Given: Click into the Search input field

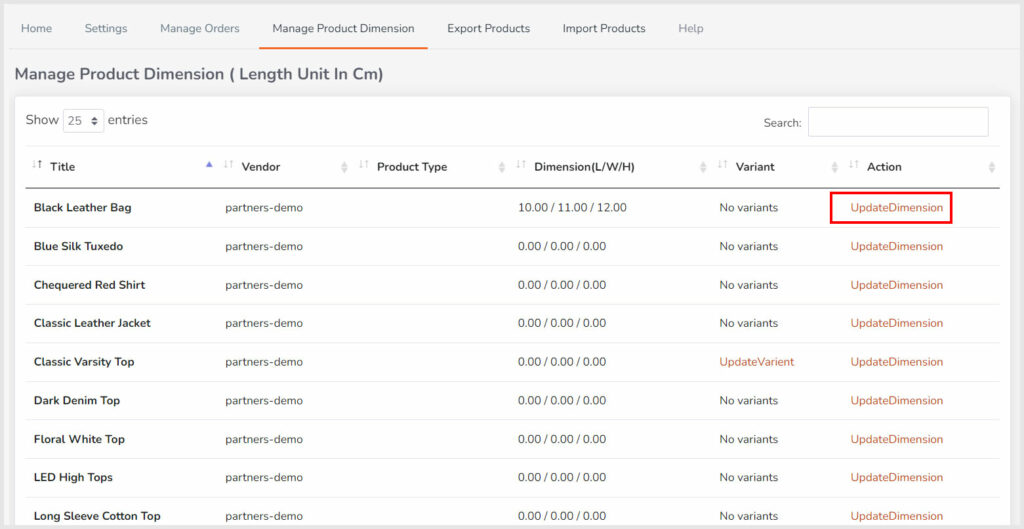Looking at the screenshot, I should (897, 122).
